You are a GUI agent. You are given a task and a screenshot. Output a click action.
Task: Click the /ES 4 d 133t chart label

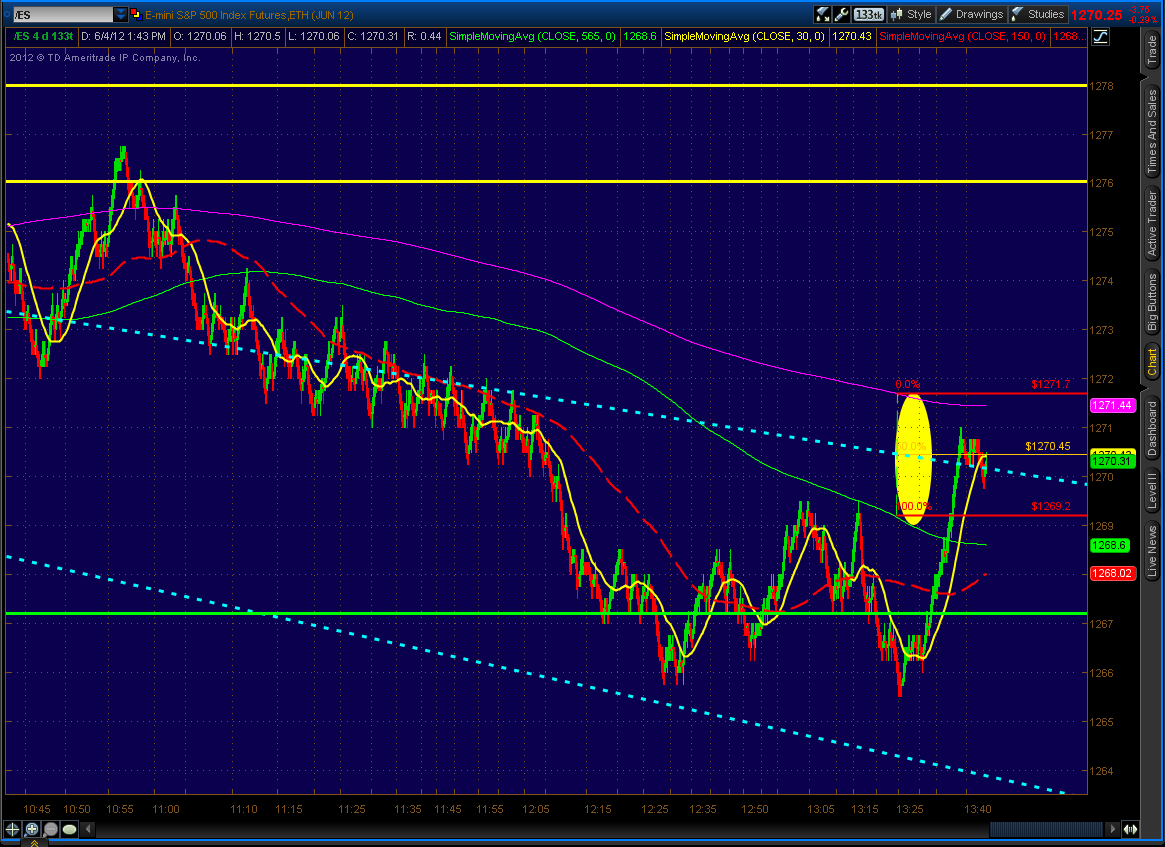pos(43,36)
